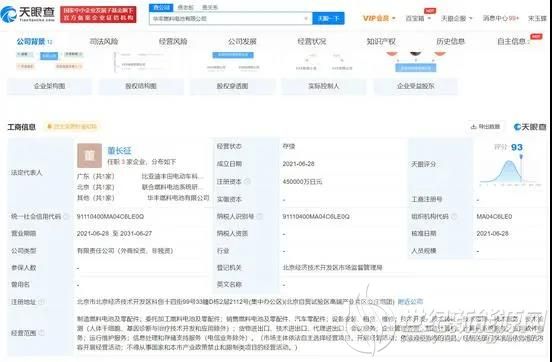This screenshot has width=552, height=362.
Task: Click the beneficial shareholder chart thumbnail
Action: coord(415,62)
